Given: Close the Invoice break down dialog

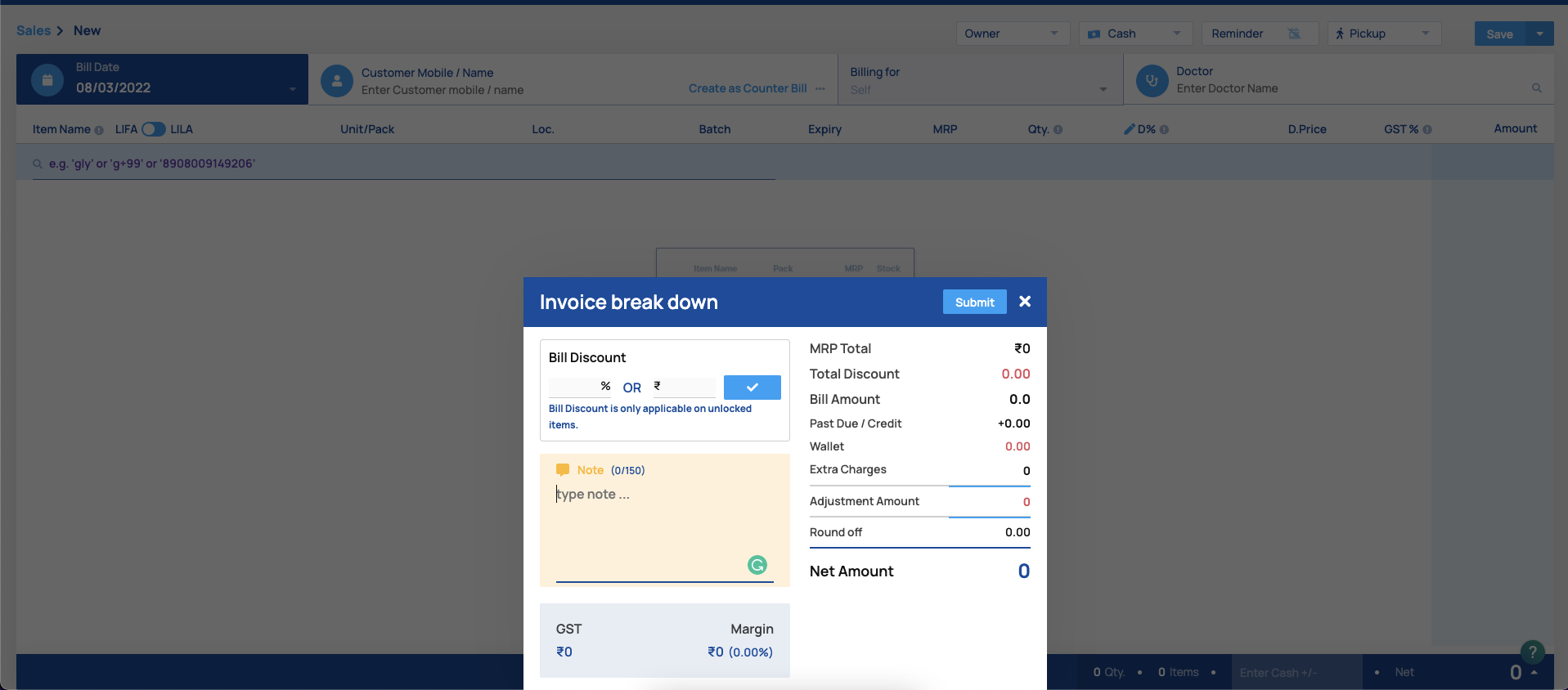Looking at the screenshot, I should [1025, 302].
